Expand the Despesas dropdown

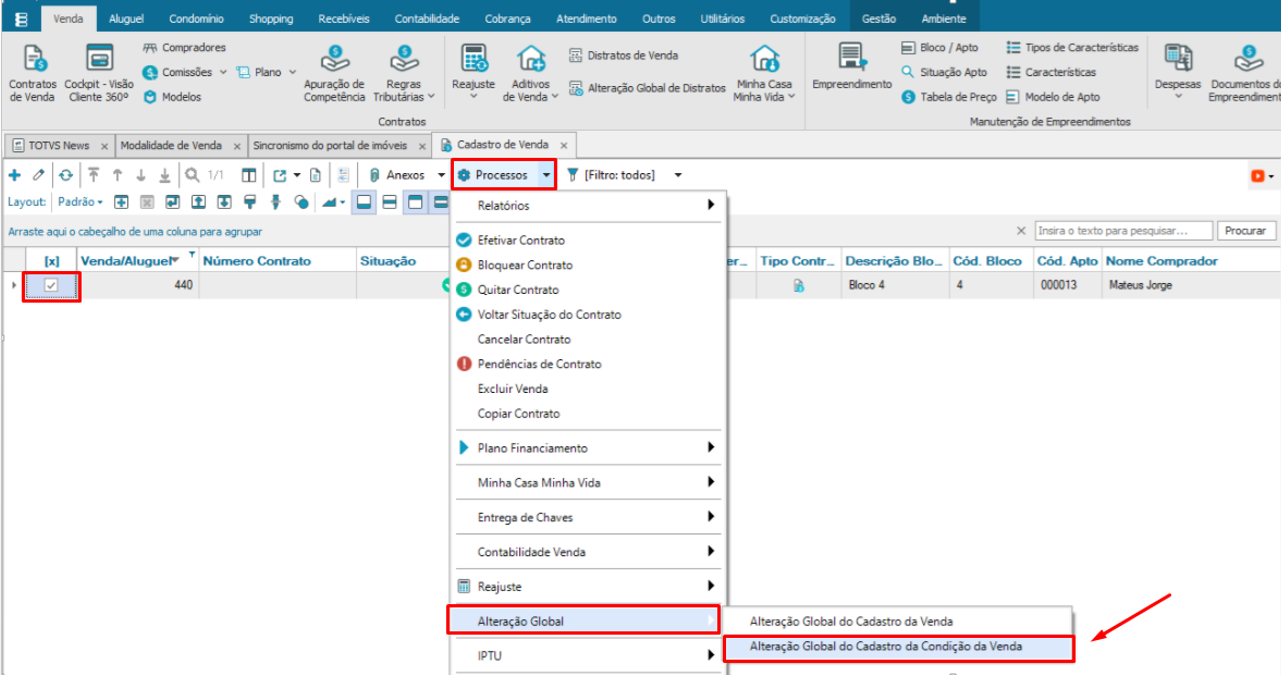pos(1178,97)
